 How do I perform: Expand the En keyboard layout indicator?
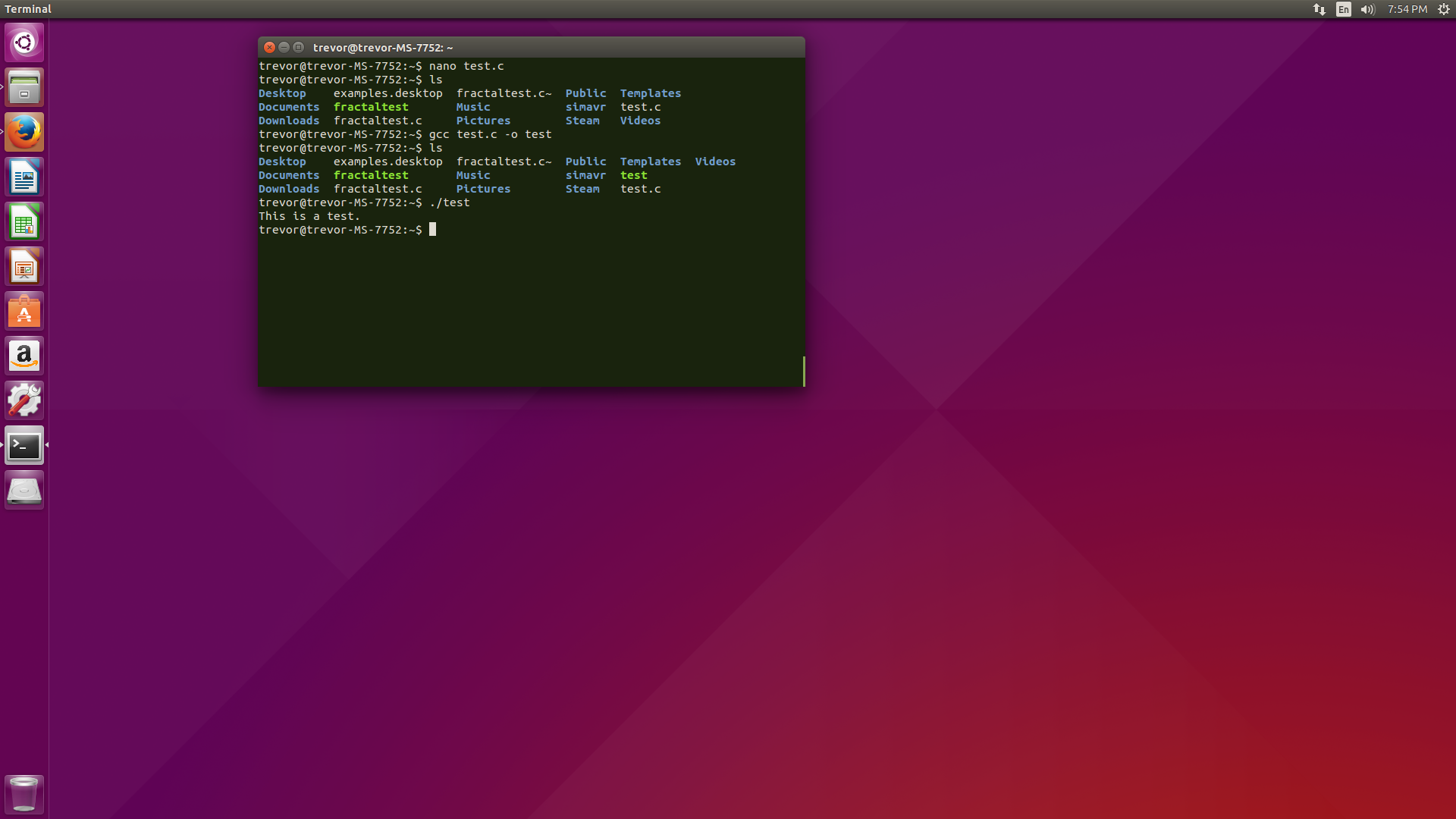[x=1344, y=9]
